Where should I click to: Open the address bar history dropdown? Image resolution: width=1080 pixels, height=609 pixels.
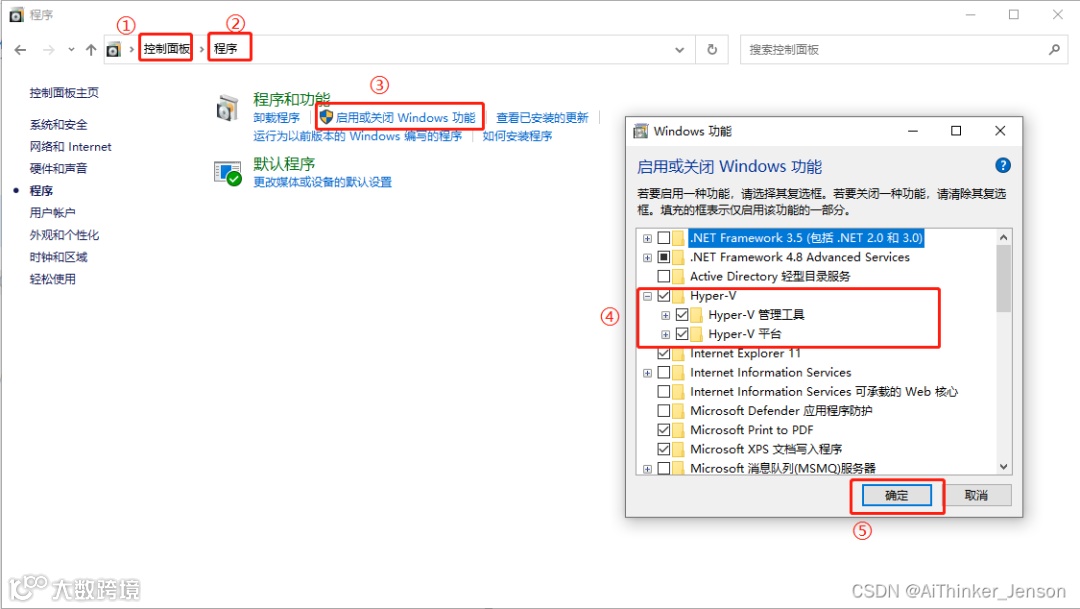(680, 50)
